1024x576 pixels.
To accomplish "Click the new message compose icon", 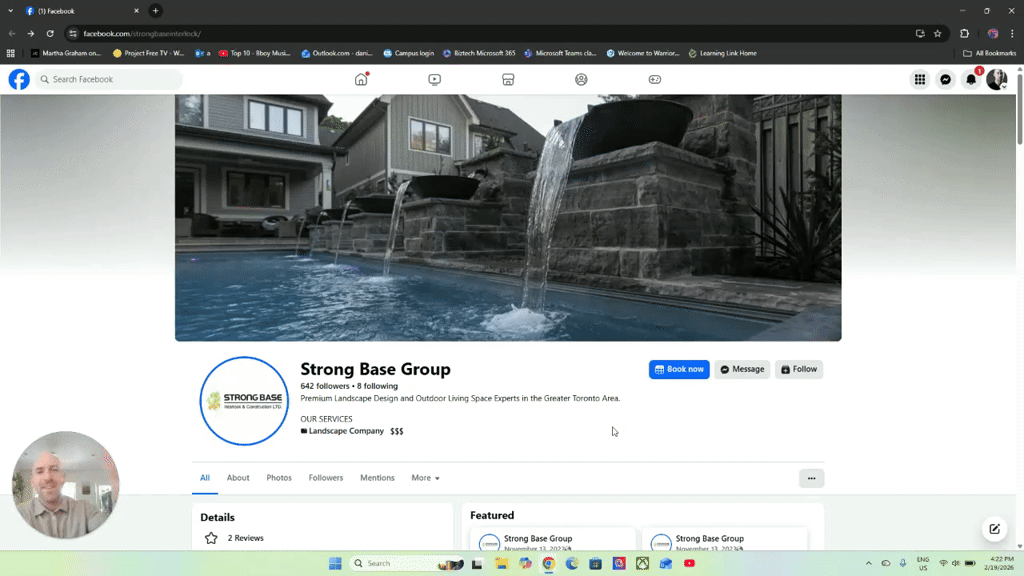I will pos(994,529).
